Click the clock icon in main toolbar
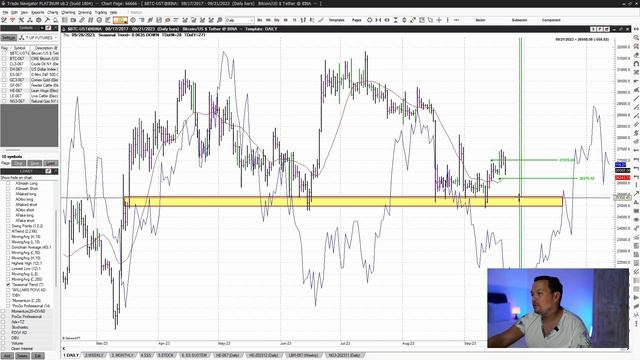This screenshot has height=360, width=640. point(99,20)
